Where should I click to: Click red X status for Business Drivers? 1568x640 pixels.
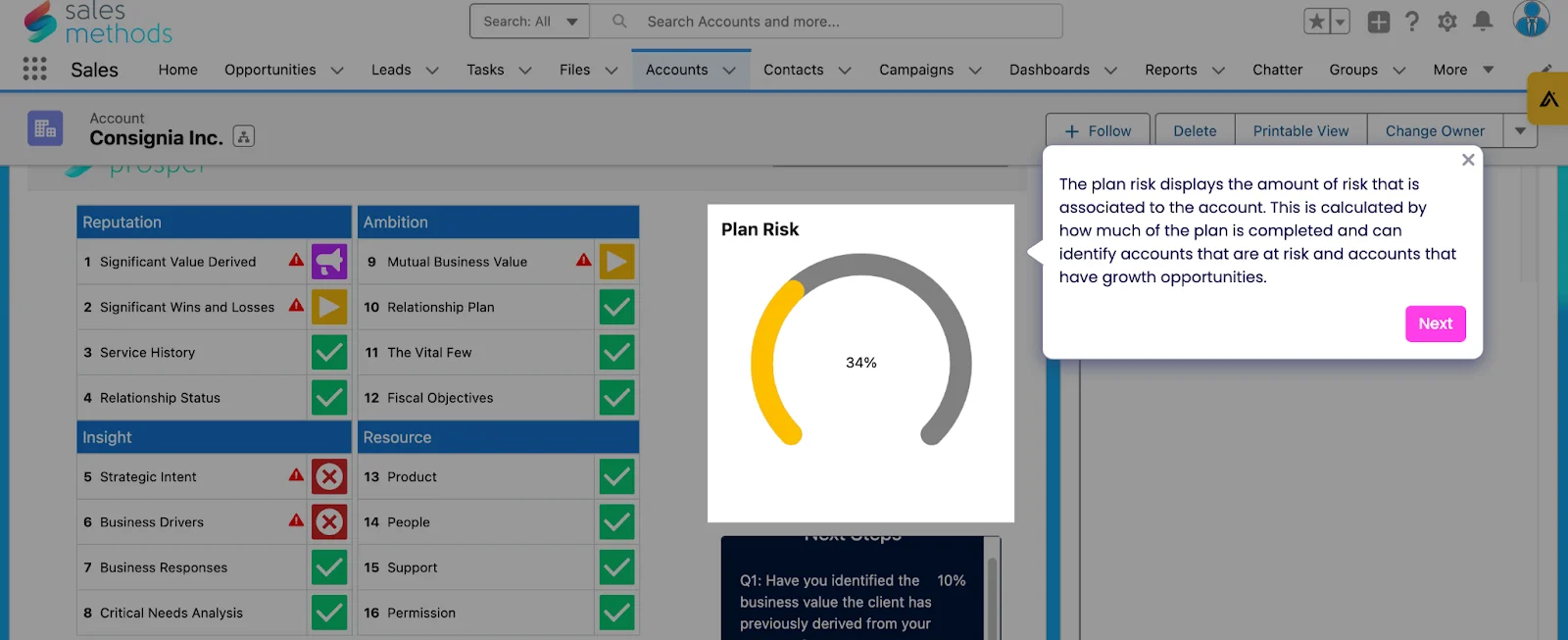(x=329, y=521)
